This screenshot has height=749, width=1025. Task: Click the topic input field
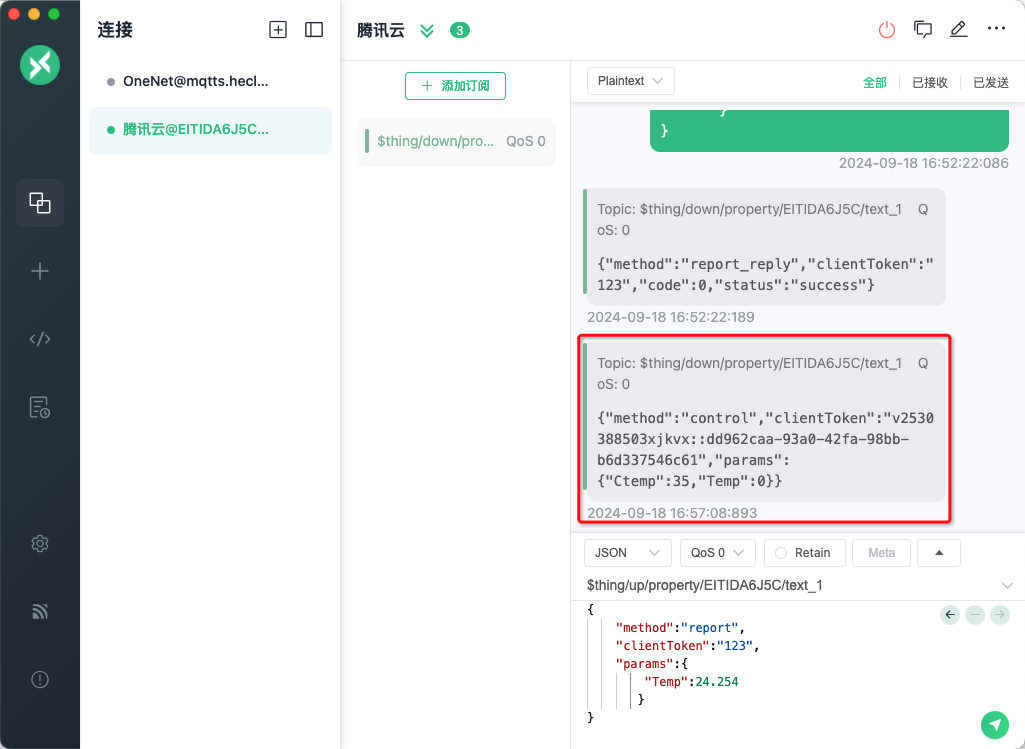[x=790, y=585]
